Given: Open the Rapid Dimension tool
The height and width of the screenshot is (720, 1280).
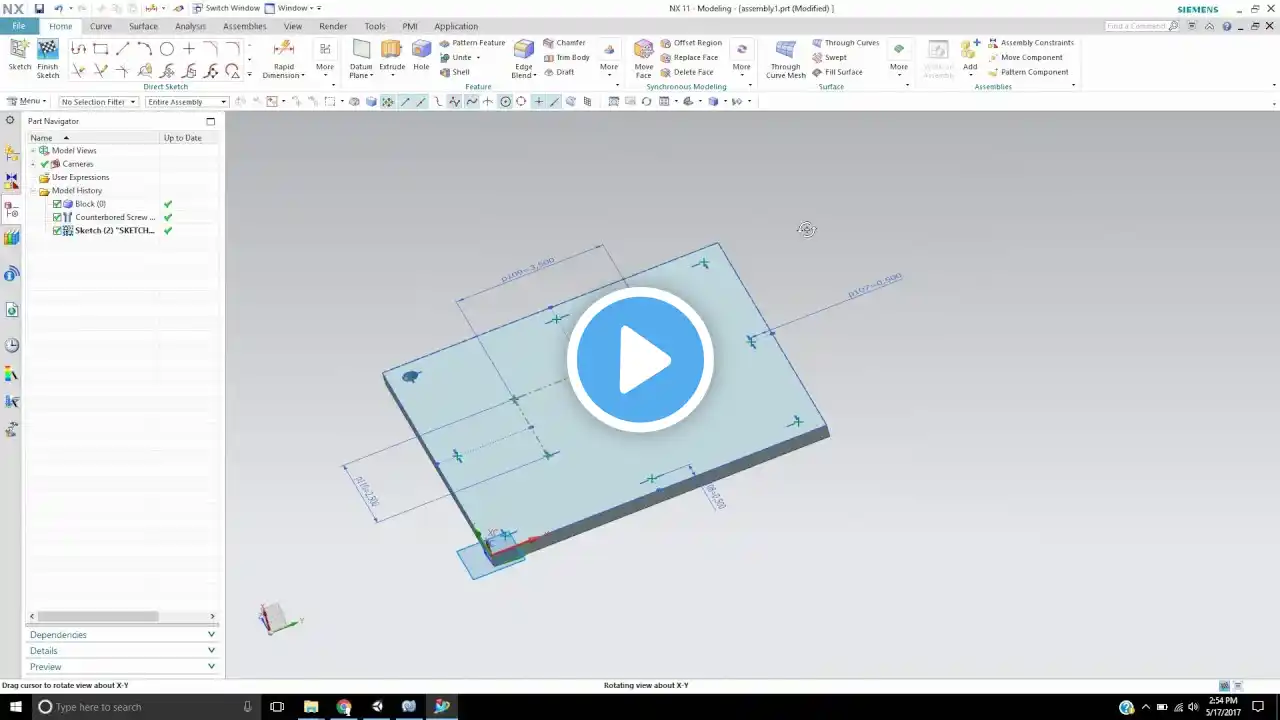Looking at the screenshot, I should point(284,58).
